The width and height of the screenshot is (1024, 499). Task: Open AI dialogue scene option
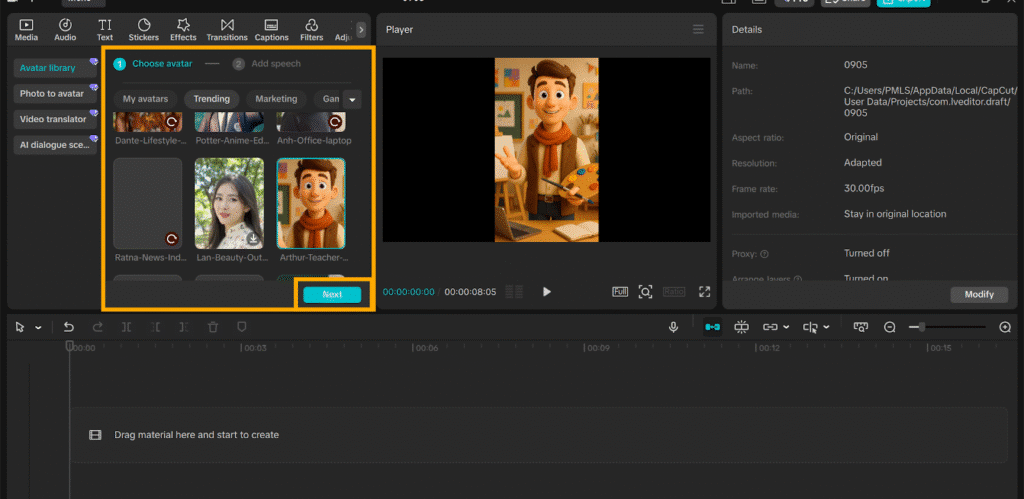pos(55,145)
